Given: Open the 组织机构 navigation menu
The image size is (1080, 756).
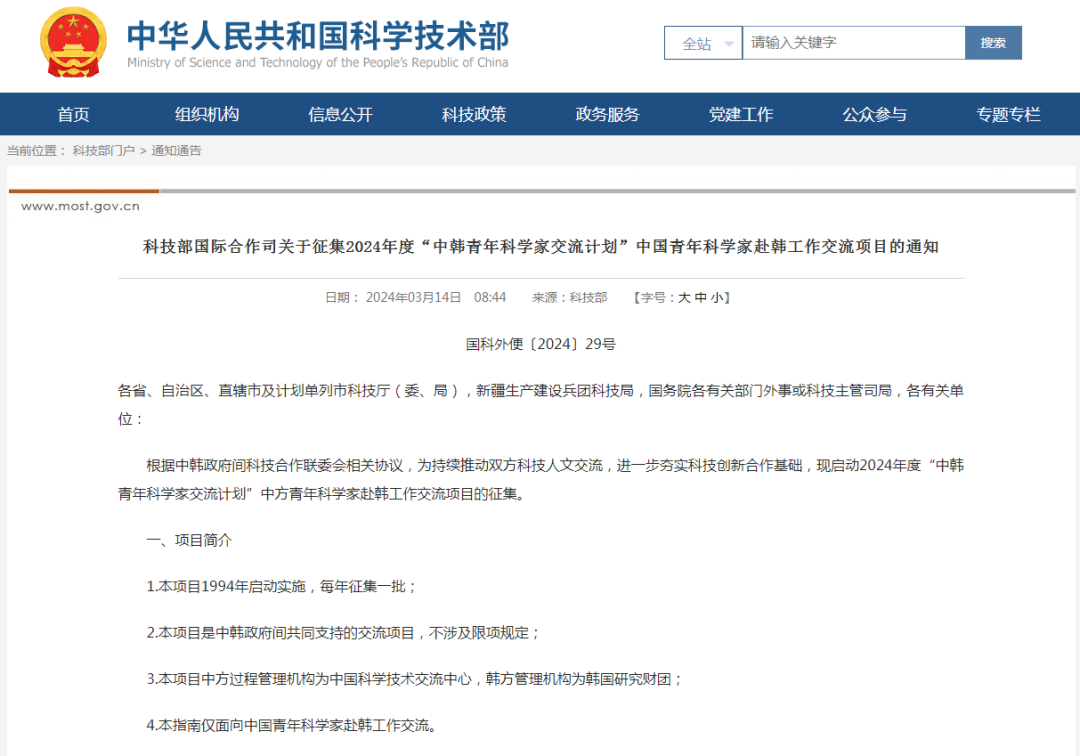Looking at the screenshot, I should (x=206, y=114).
